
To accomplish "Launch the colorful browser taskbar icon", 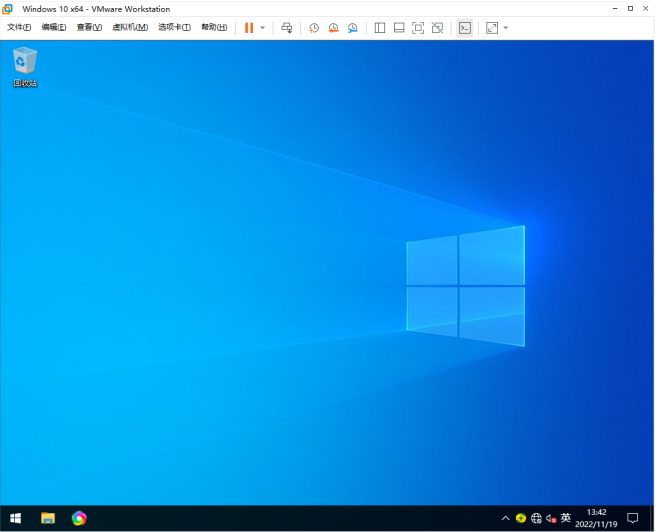I will pos(79,518).
